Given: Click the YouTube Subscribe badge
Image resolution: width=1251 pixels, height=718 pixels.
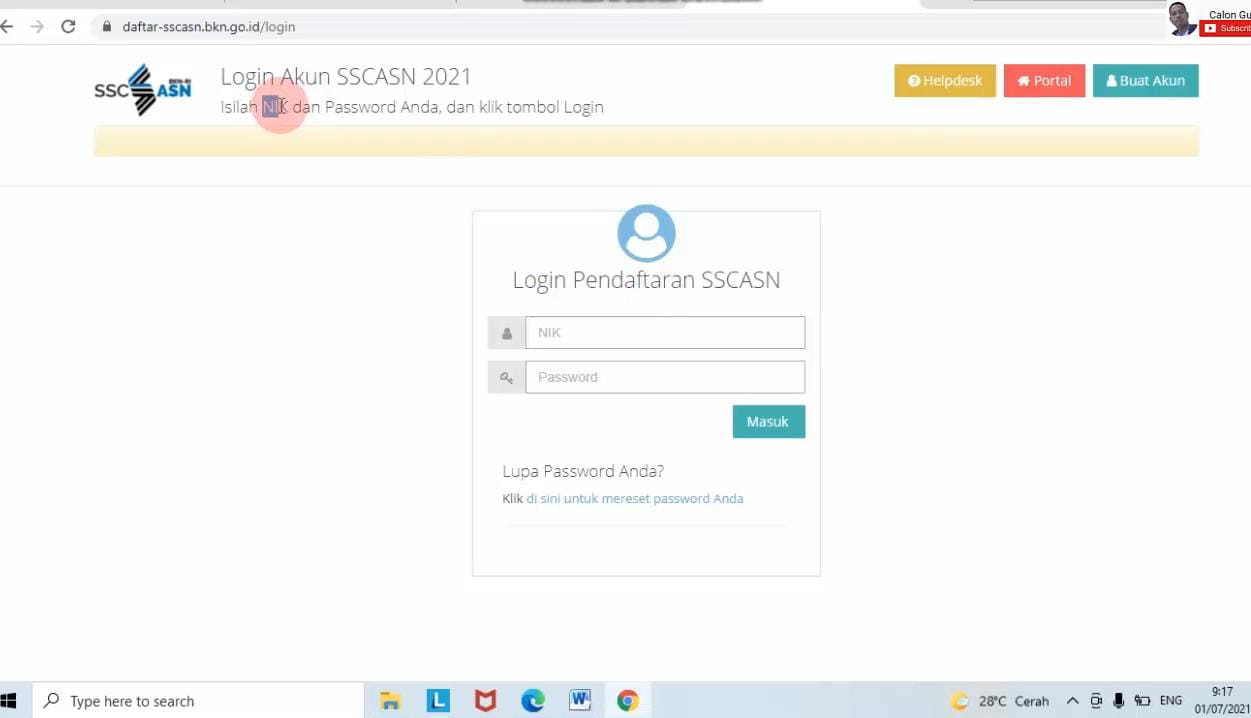Looking at the screenshot, I should 1227,28.
